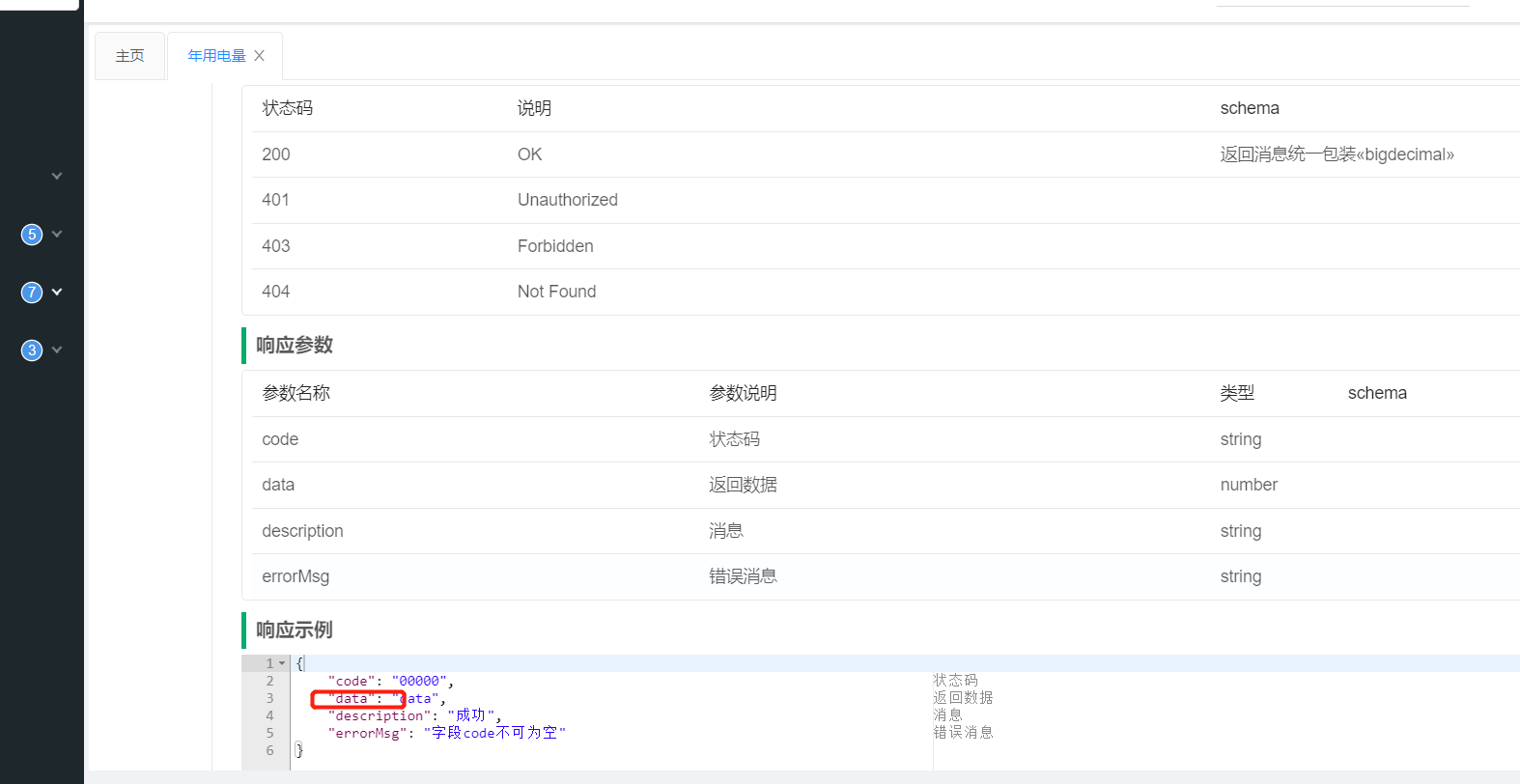Click the 响应参数 section heading
Screen dimensions: 1520x784
(x=295, y=345)
